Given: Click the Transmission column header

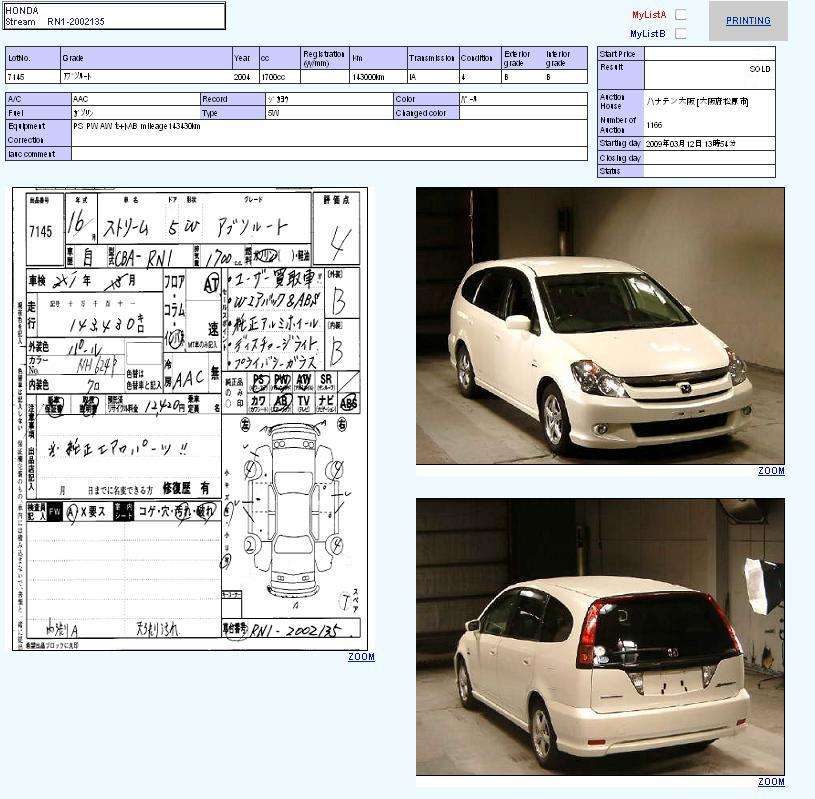Looking at the screenshot, I should 431,58.
